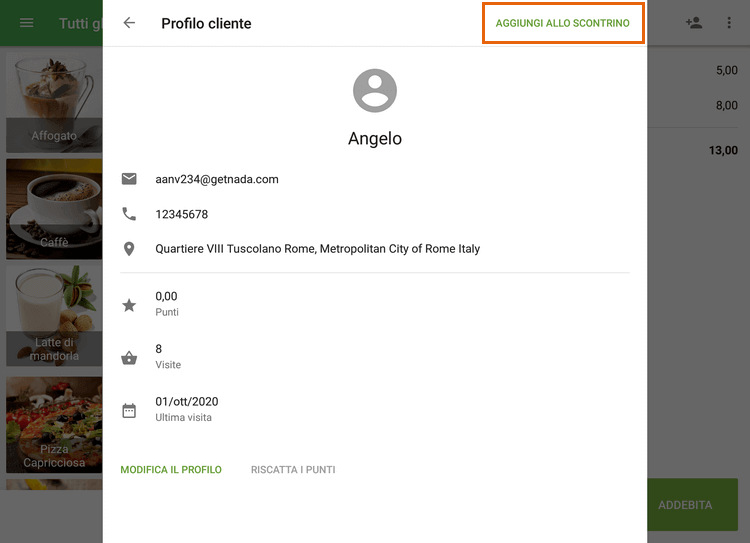750x543 pixels.
Task: Select the Caffè product tile
Action: coord(54,209)
